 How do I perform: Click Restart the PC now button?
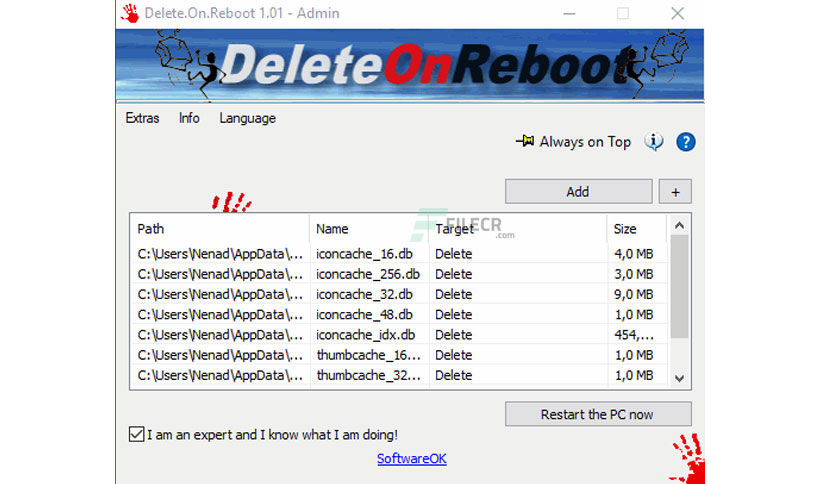[x=598, y=414]
